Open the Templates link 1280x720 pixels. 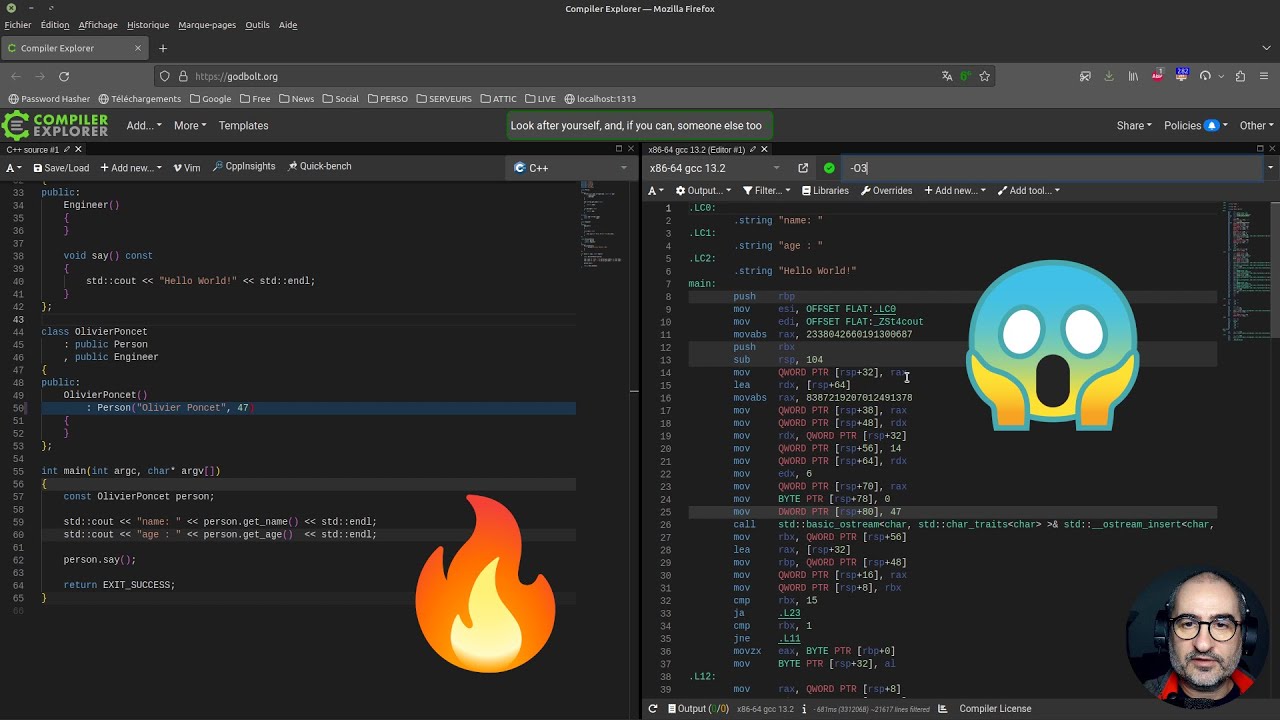[243, 126]
